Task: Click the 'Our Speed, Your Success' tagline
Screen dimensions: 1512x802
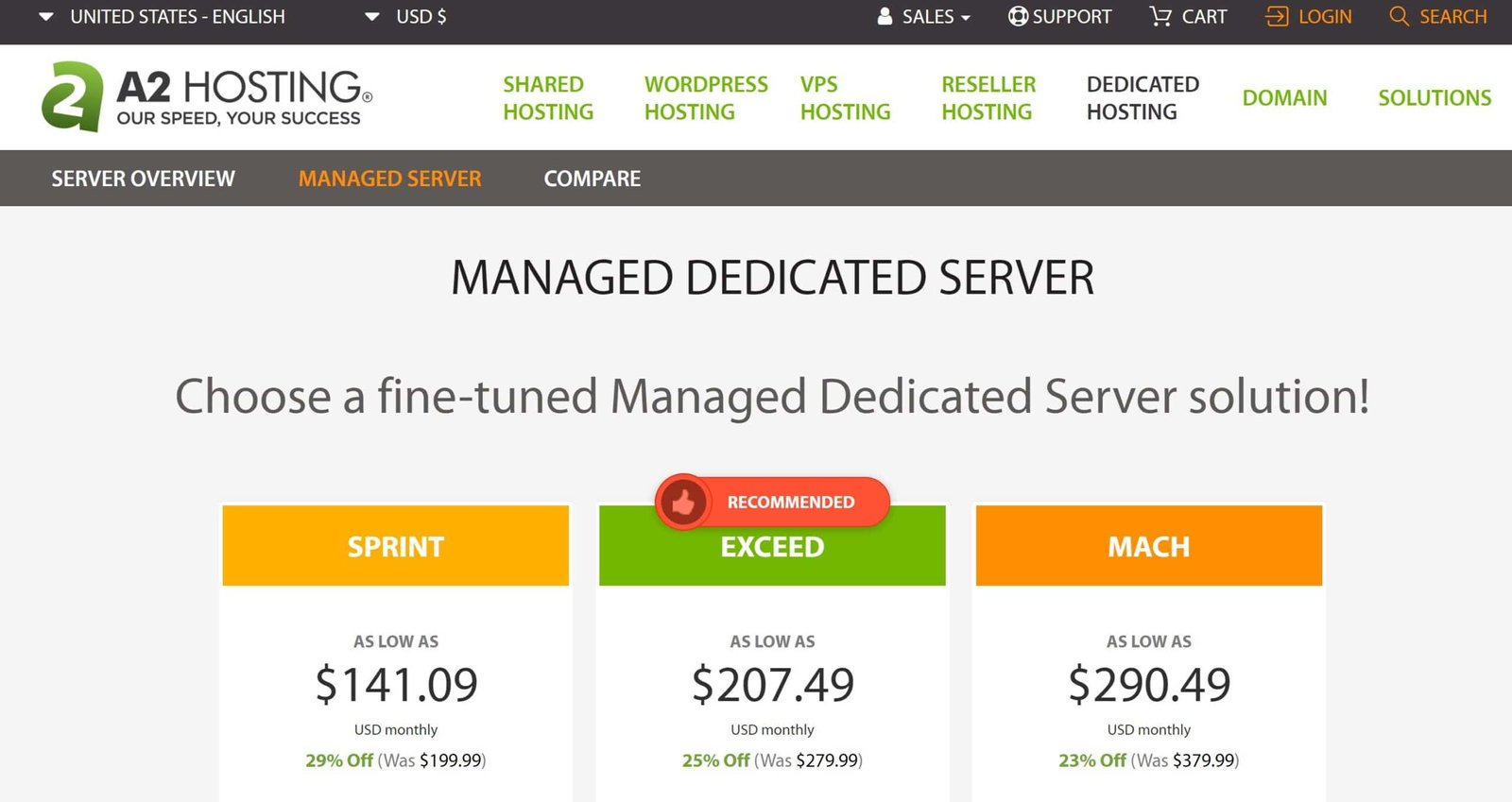Action: pyautogui.click(x=238, y=118)
